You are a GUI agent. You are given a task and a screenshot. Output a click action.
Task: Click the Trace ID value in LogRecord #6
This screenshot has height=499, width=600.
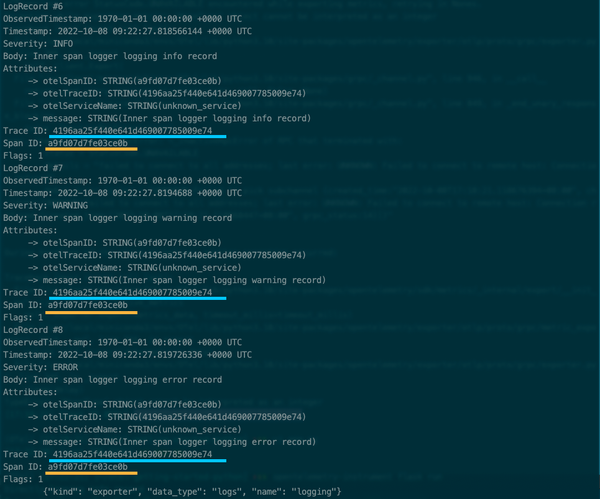tap(132, 131)
